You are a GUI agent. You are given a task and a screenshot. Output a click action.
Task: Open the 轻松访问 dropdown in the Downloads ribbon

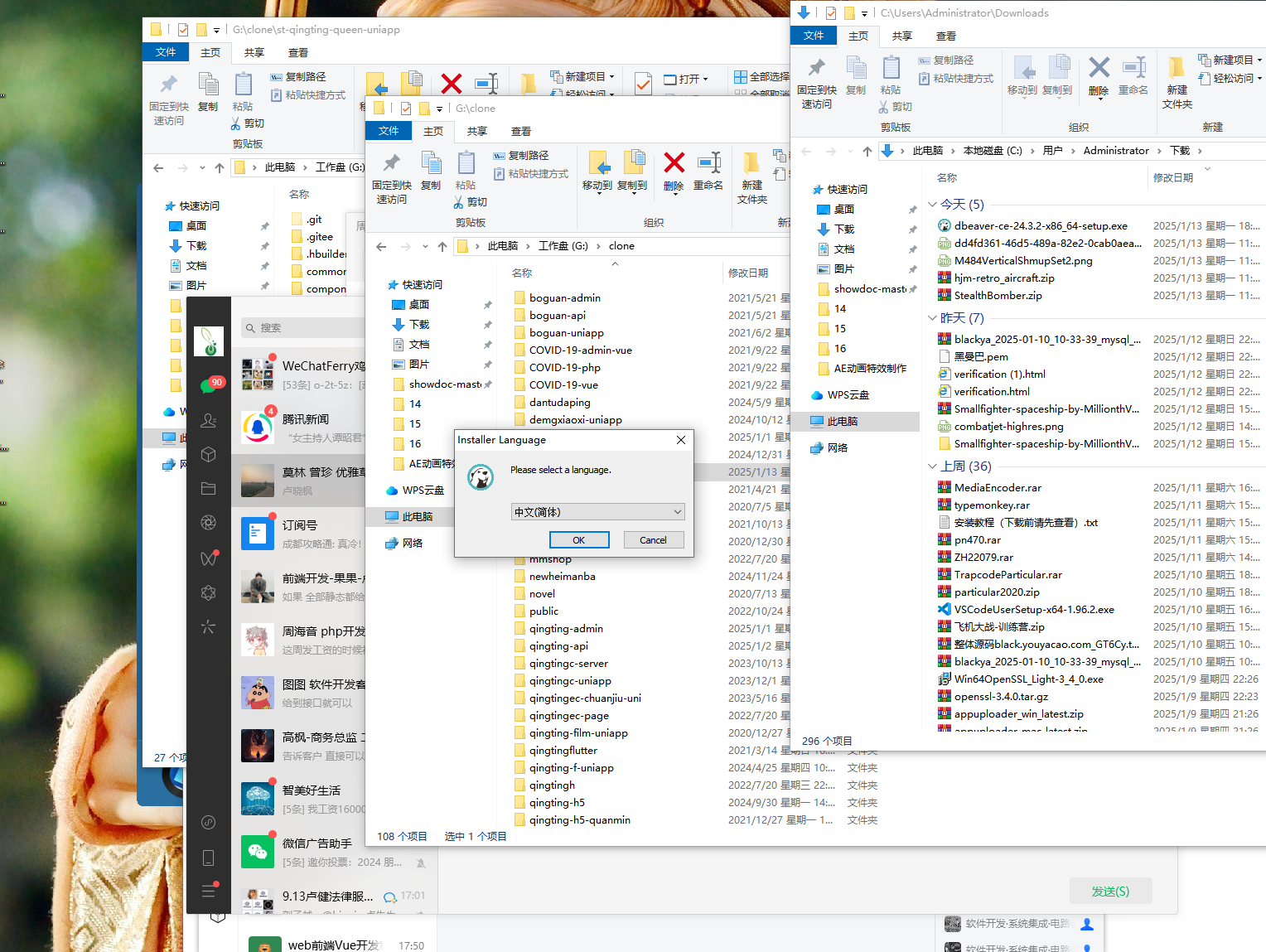[1230, 79]
